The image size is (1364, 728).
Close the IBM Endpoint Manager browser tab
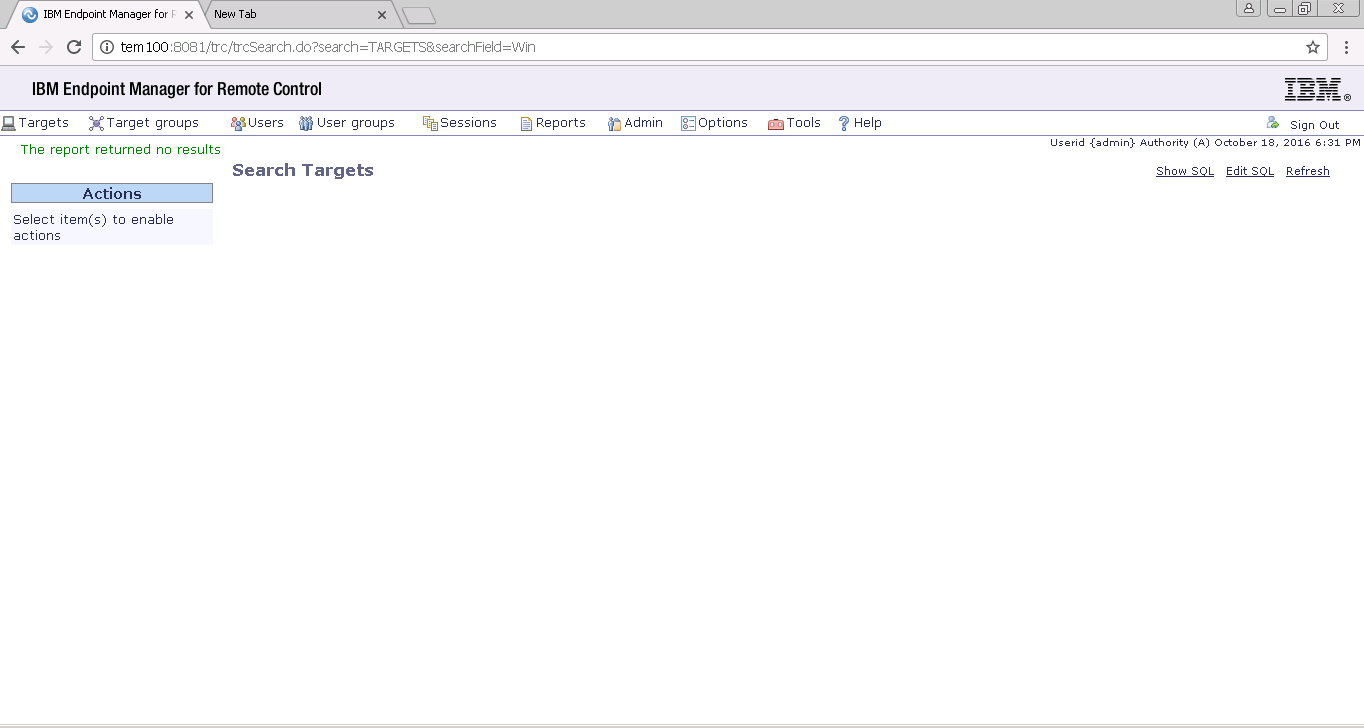pos(189,15)
